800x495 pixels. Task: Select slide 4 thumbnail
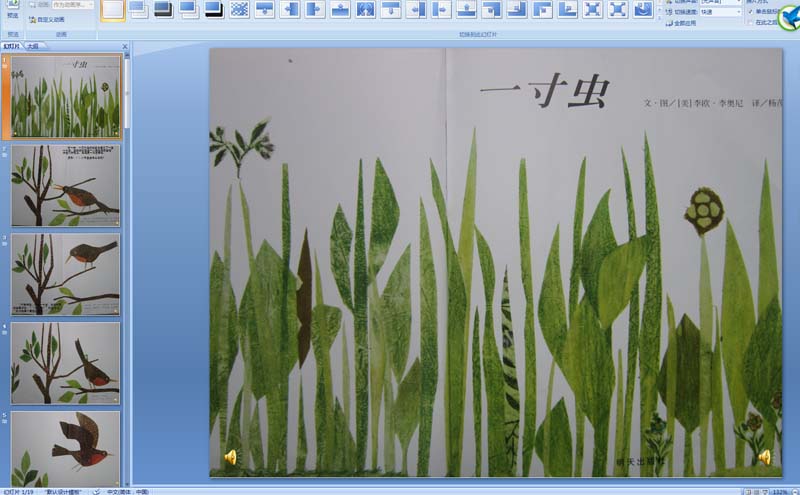click(66, 363)
